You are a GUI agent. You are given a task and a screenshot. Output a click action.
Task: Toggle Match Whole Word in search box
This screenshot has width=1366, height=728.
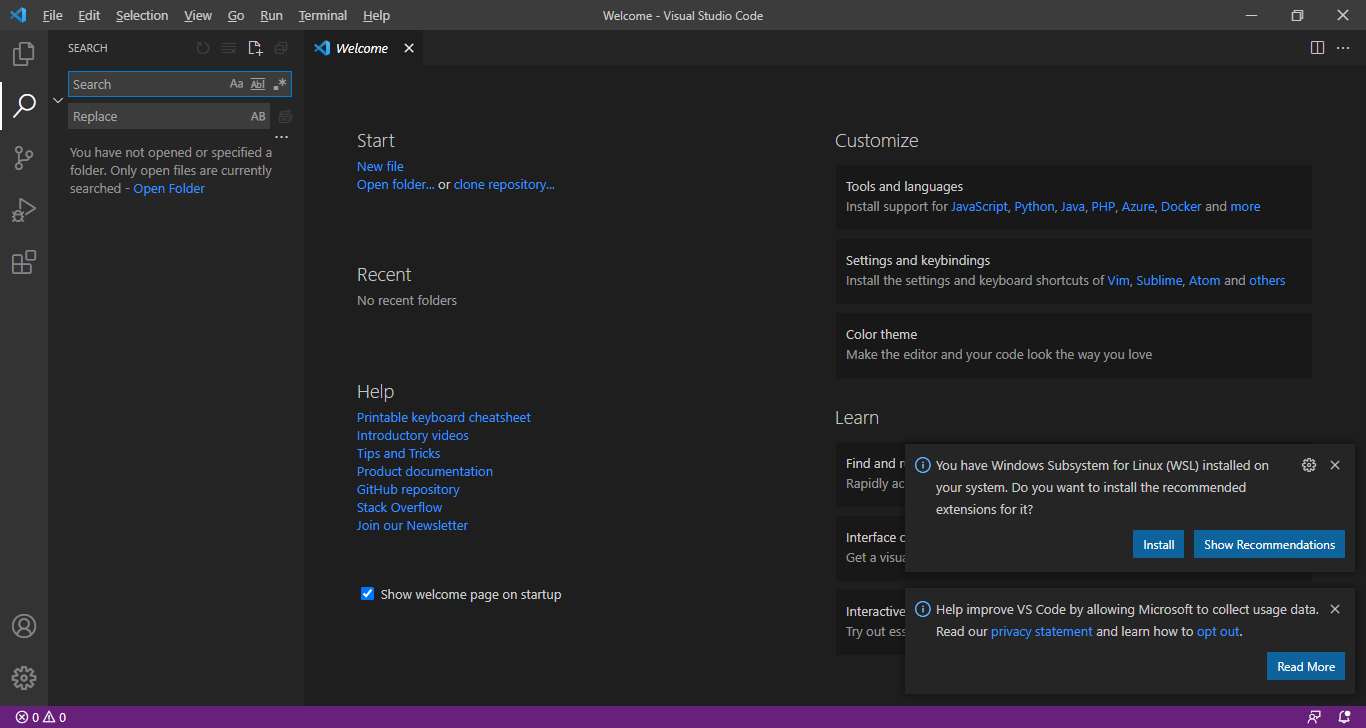coord(258,84)
